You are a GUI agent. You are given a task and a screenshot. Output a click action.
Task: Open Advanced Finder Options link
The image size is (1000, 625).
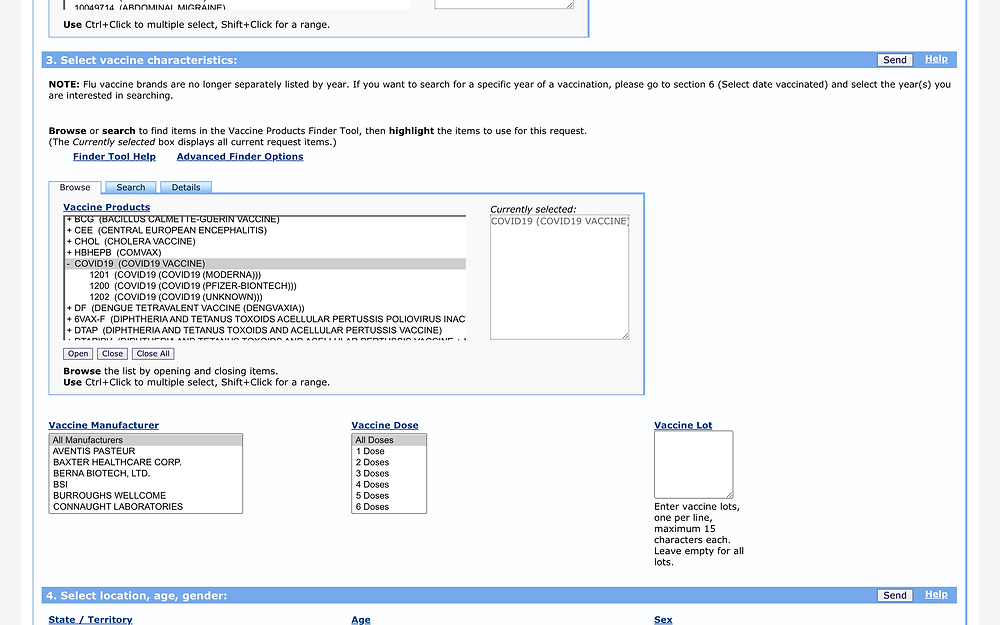(x=240, y=157)
